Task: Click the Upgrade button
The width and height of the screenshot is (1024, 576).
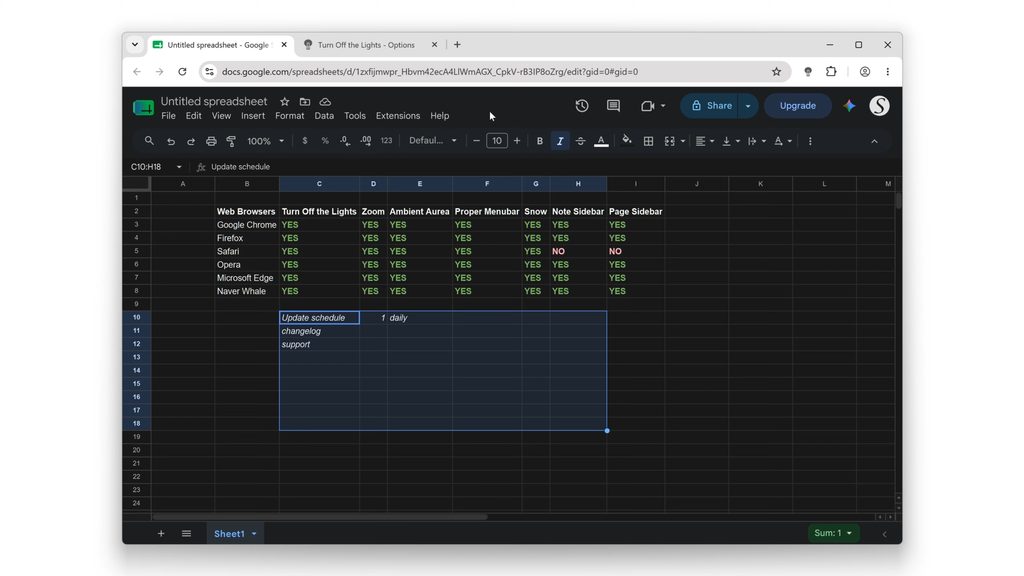Action: point(797,106)
